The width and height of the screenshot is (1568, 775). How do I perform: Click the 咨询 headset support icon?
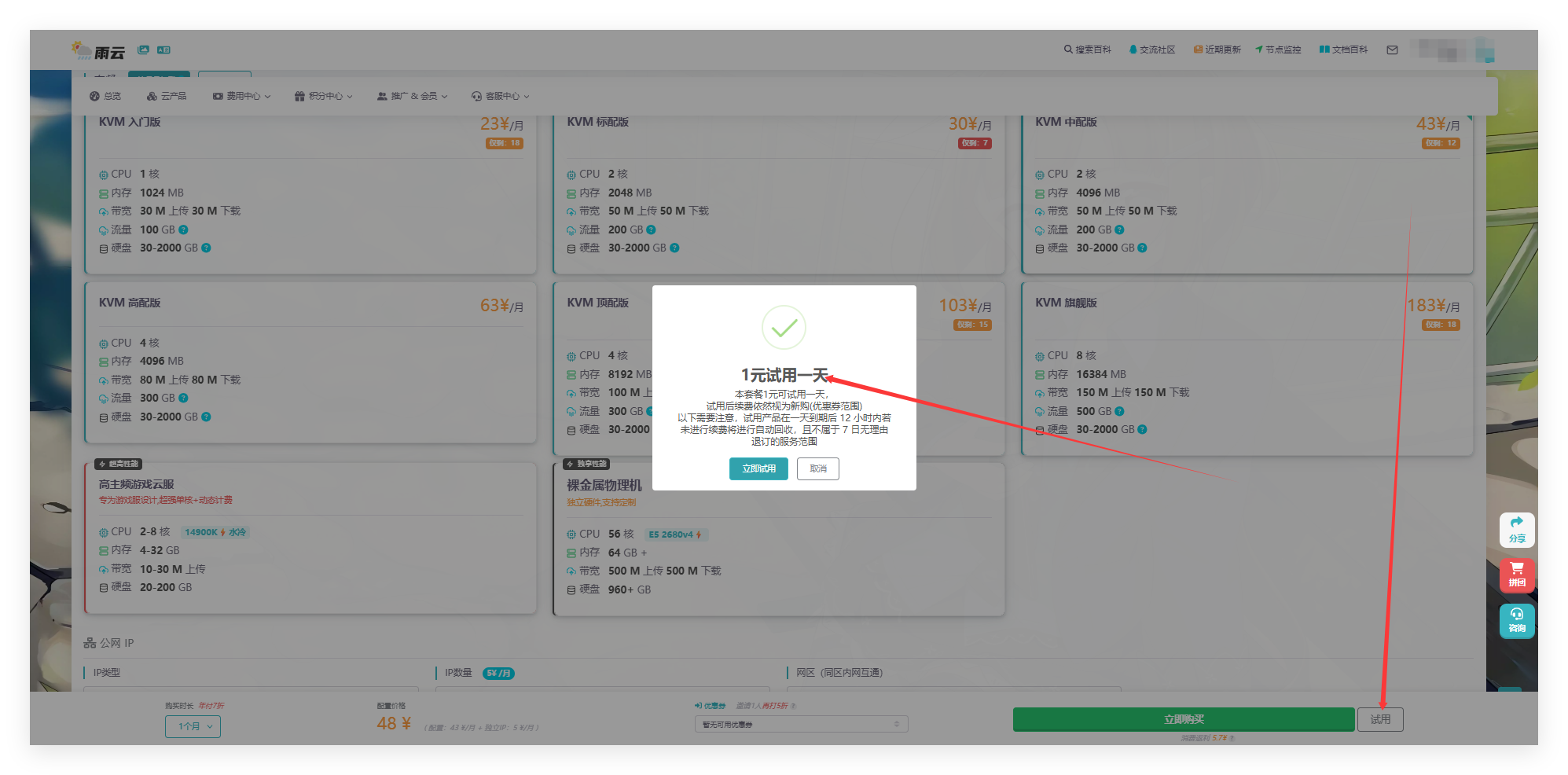point(1516,619)
